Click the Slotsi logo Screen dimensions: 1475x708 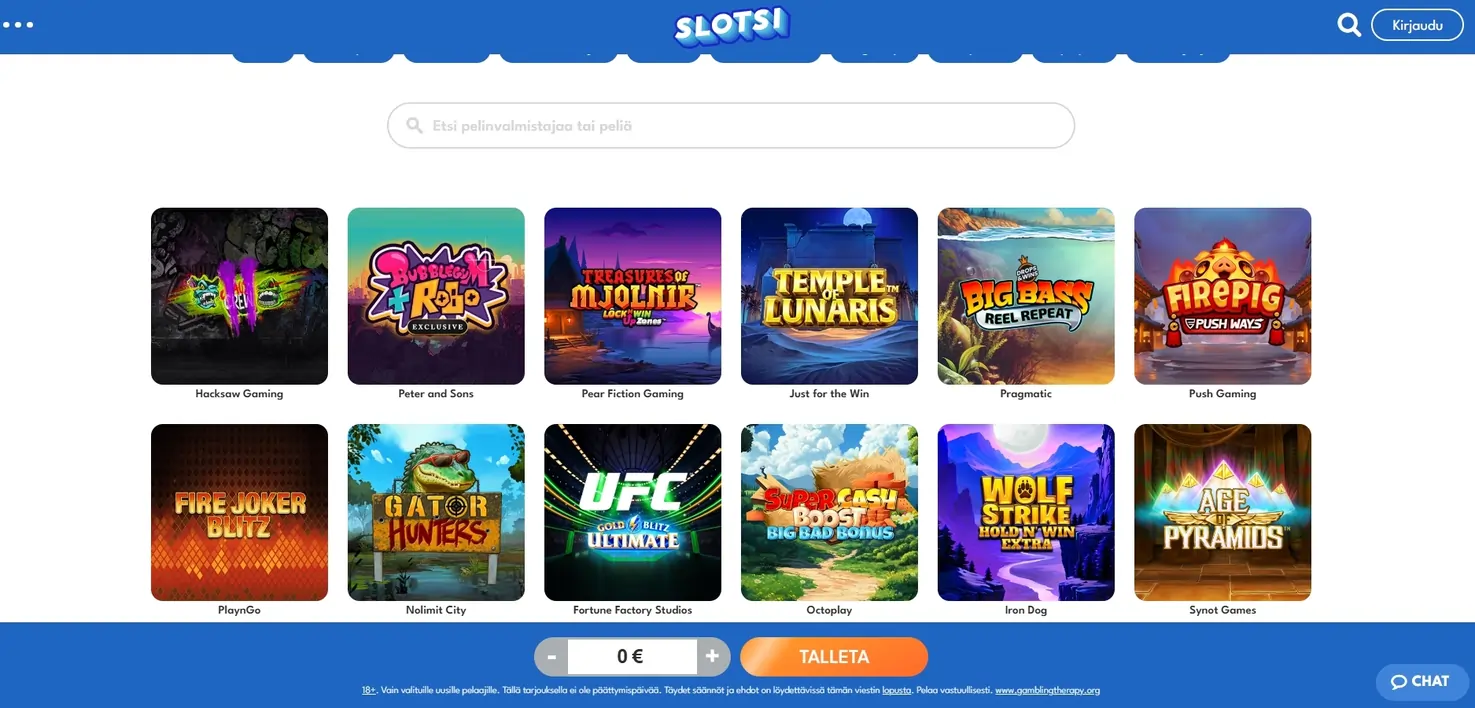coord(732,27)
